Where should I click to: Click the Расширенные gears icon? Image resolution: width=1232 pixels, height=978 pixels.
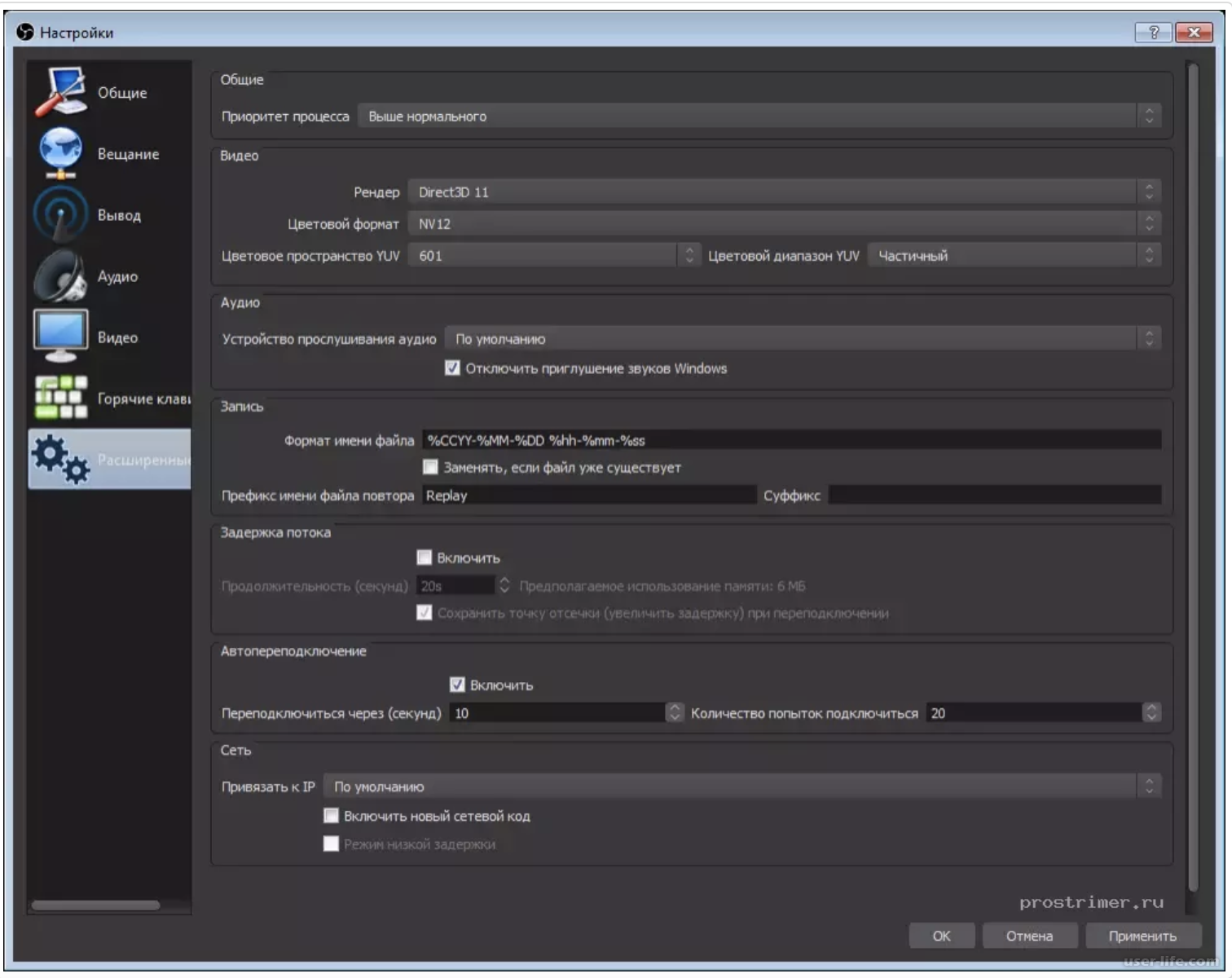point(60,460)
